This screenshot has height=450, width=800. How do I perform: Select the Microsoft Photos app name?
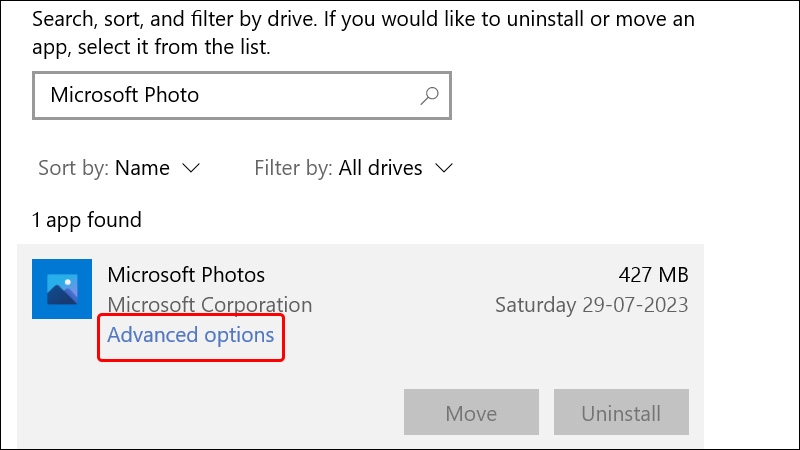point(186,275)
